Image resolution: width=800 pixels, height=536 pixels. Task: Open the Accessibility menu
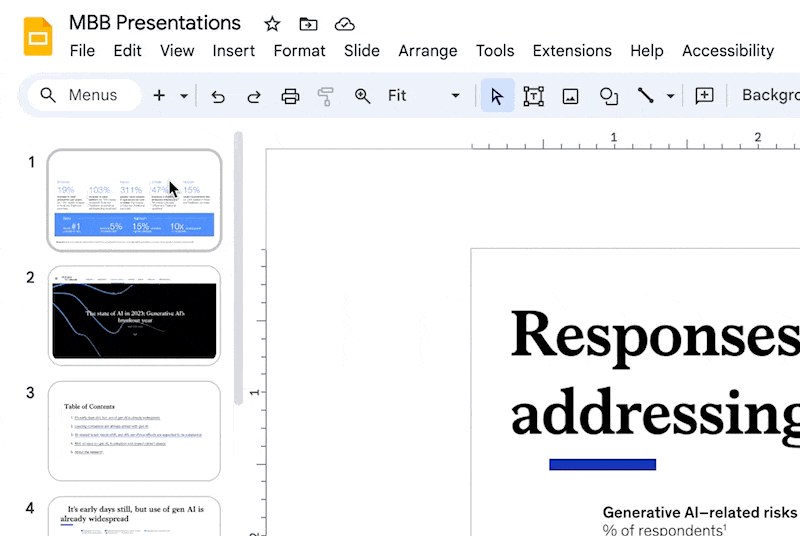pyautogui.click(x=728, y=50)
